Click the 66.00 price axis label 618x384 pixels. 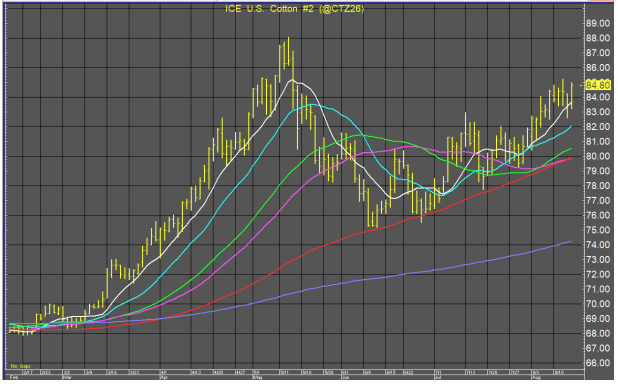(598, 363)
